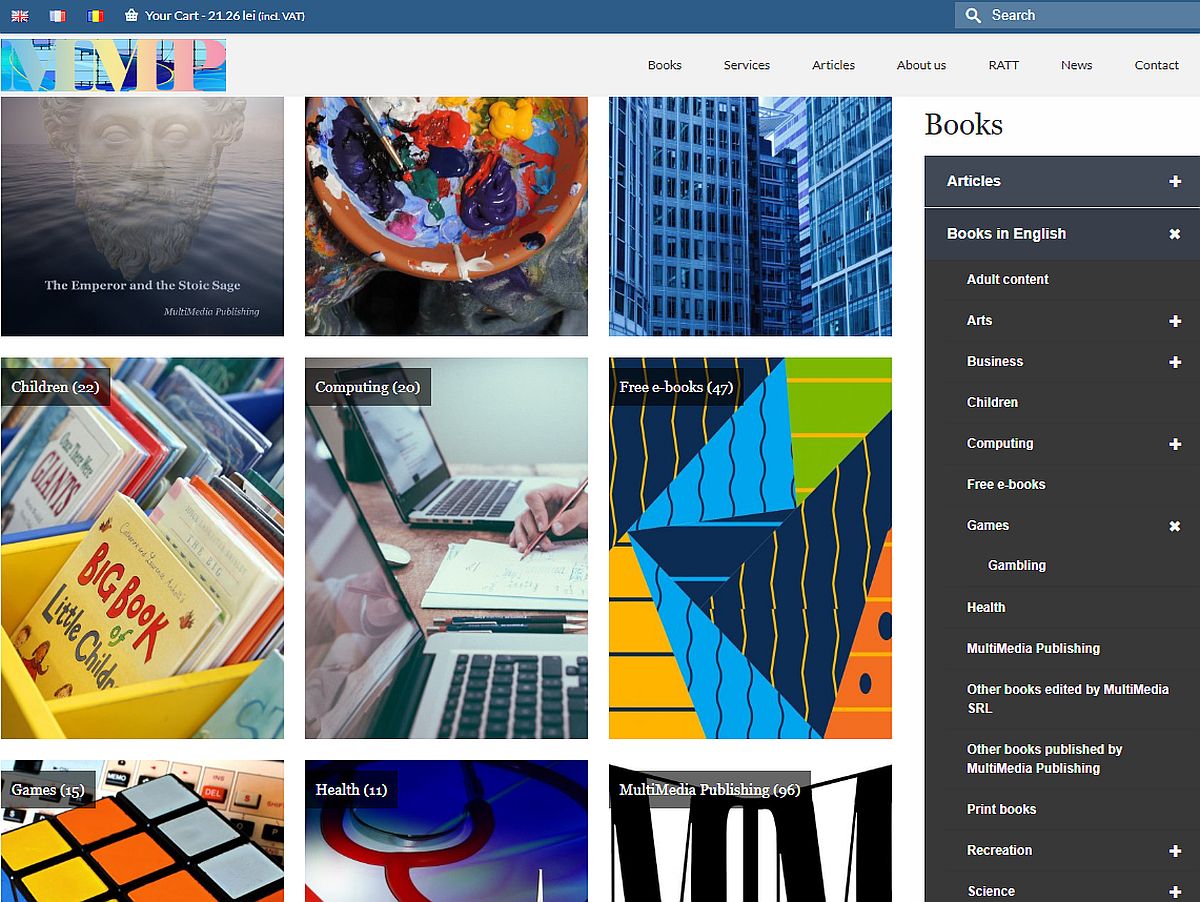
Task: Open the Contact menu item
Action: [1156, 65]
